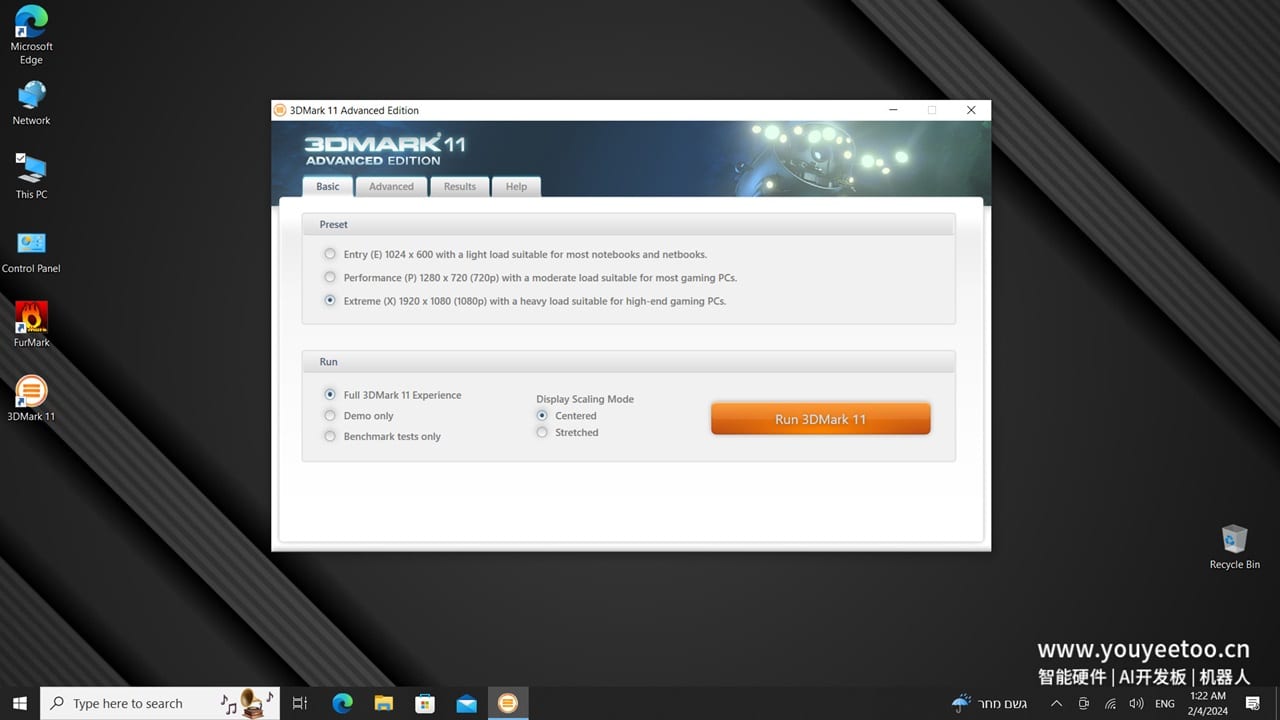Click the taskbar search field

[130, 703]
